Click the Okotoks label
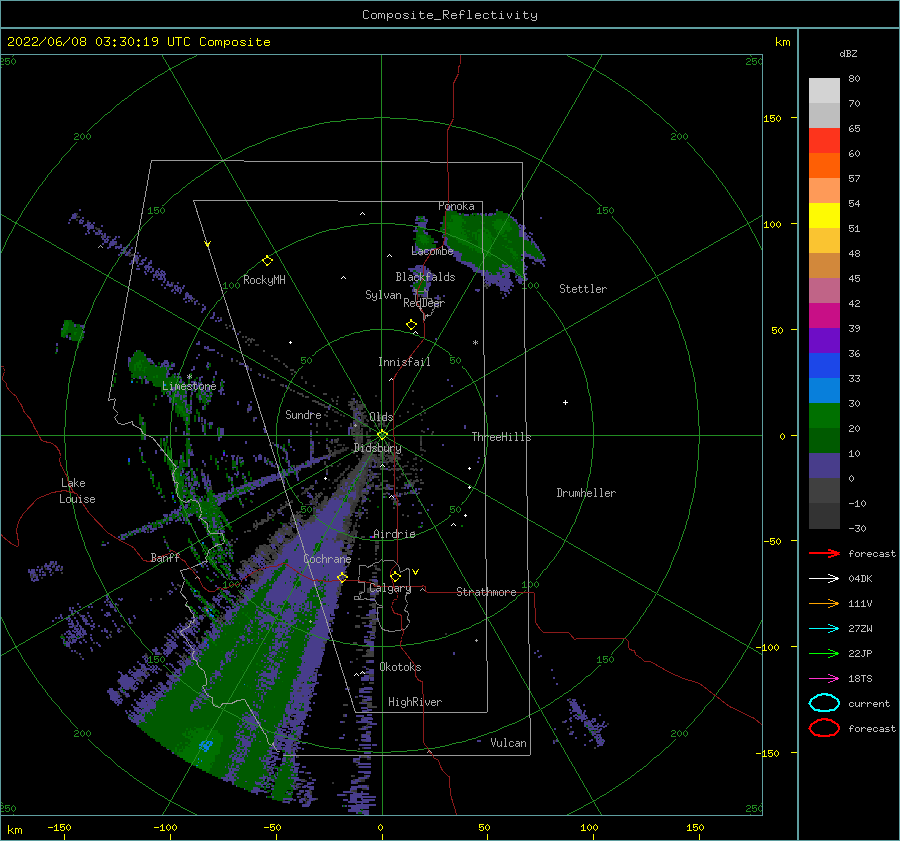The height and width of the screenshot is (841, 900). [400, 667]
